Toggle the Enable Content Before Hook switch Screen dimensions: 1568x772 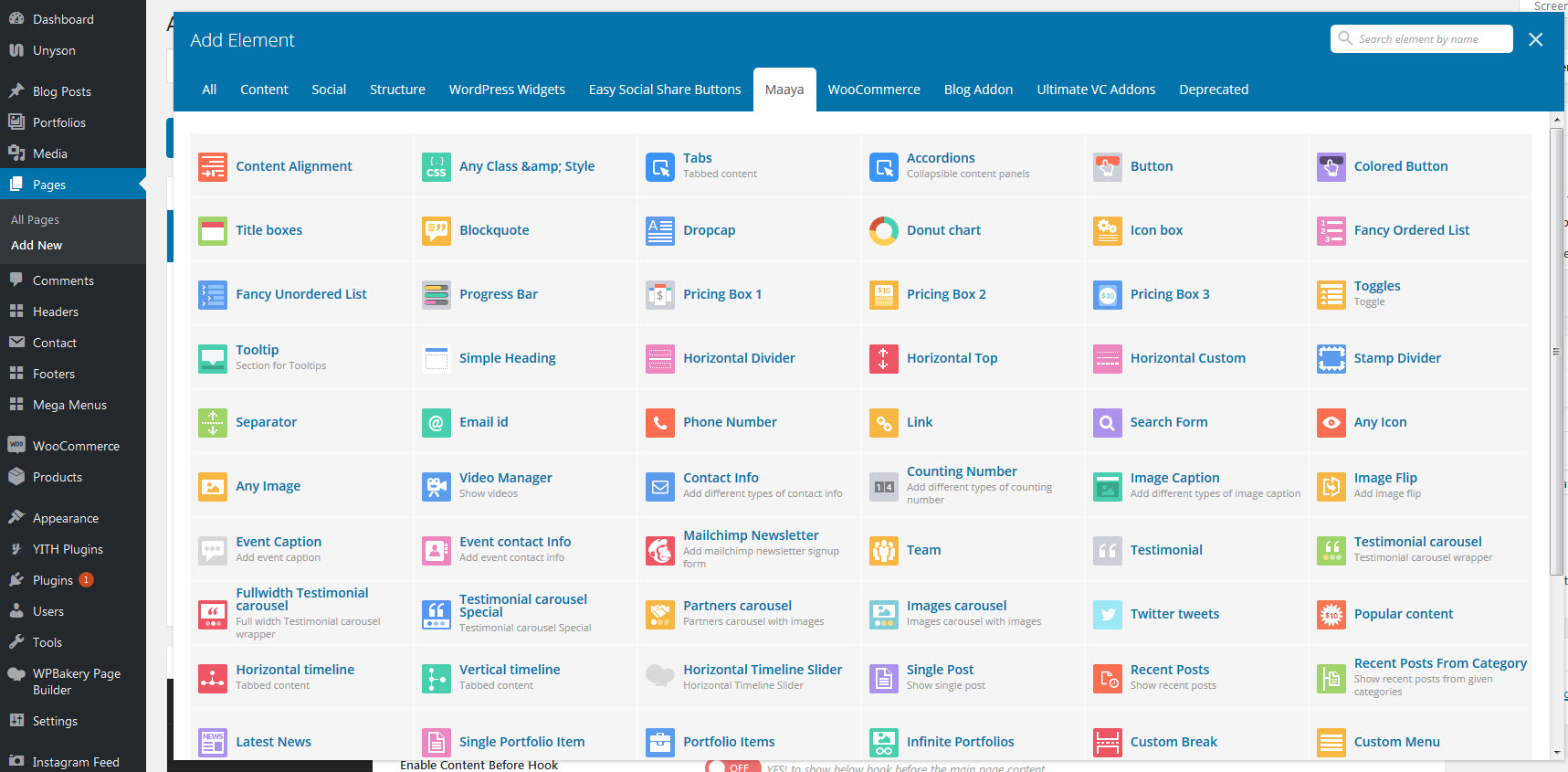coord(732,767)
